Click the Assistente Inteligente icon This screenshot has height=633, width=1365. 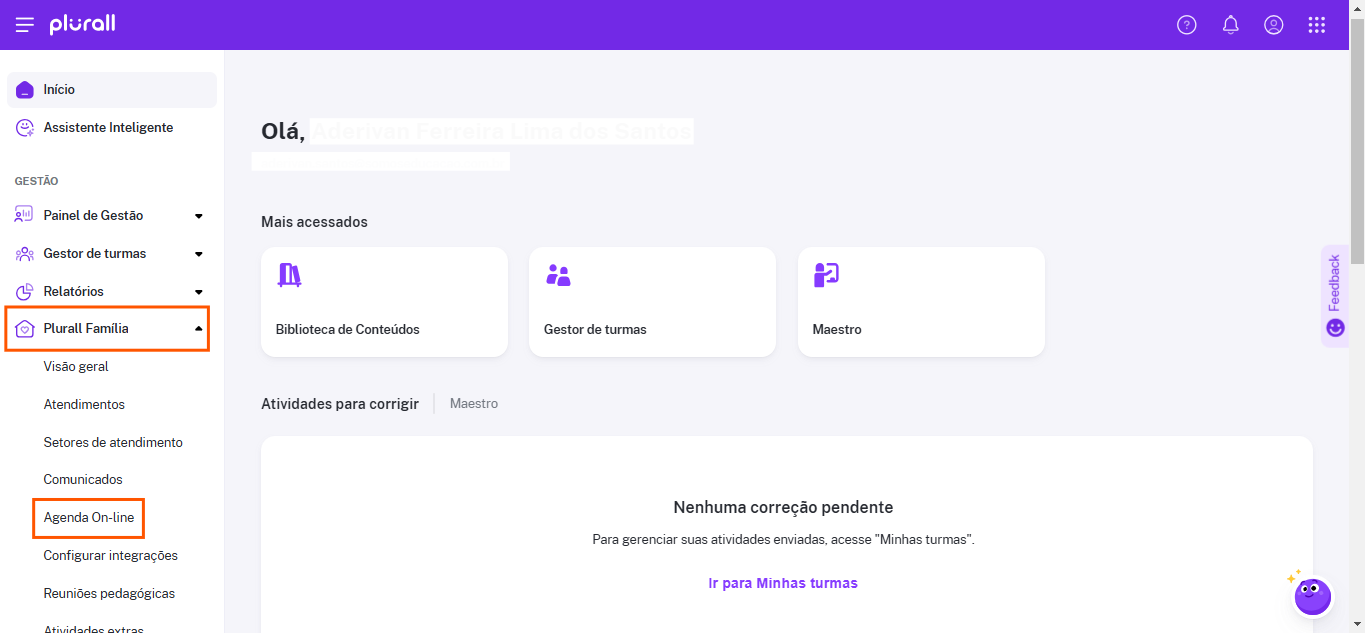point(25,128)
